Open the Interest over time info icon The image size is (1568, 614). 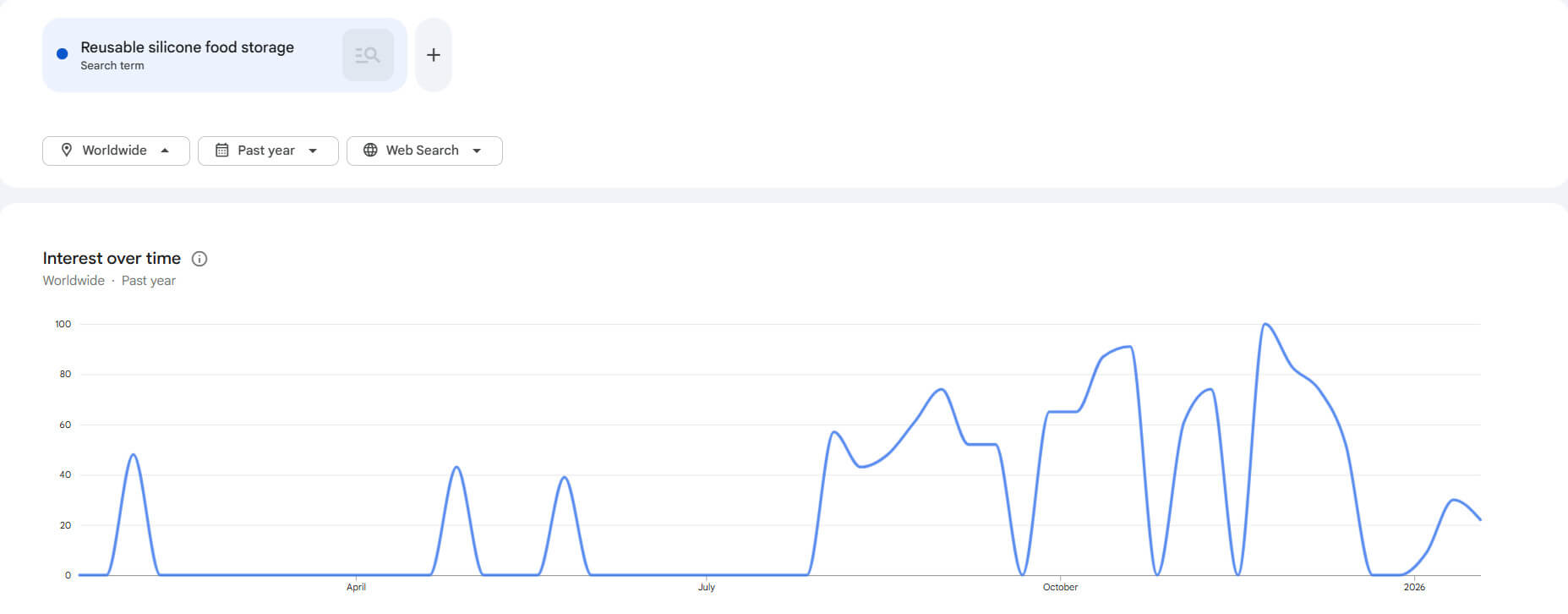coord(199,259)
